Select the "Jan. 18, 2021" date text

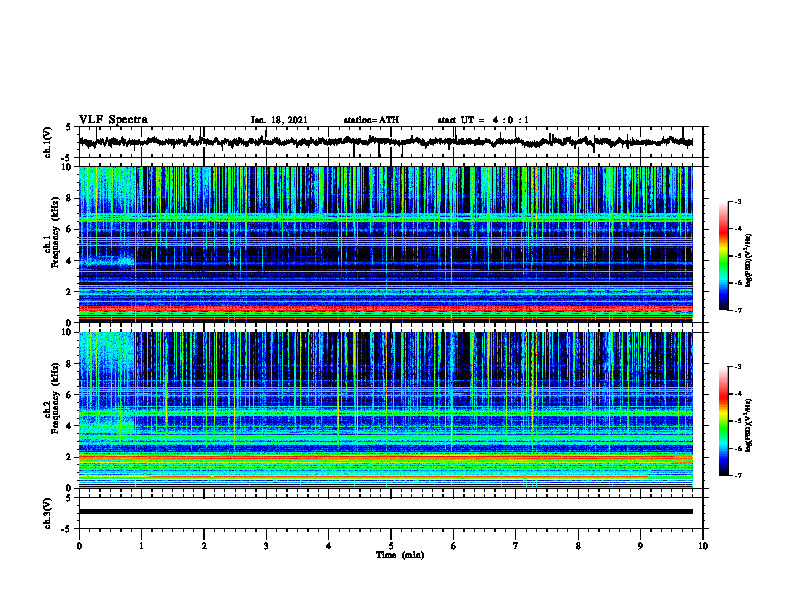(279, 120)
